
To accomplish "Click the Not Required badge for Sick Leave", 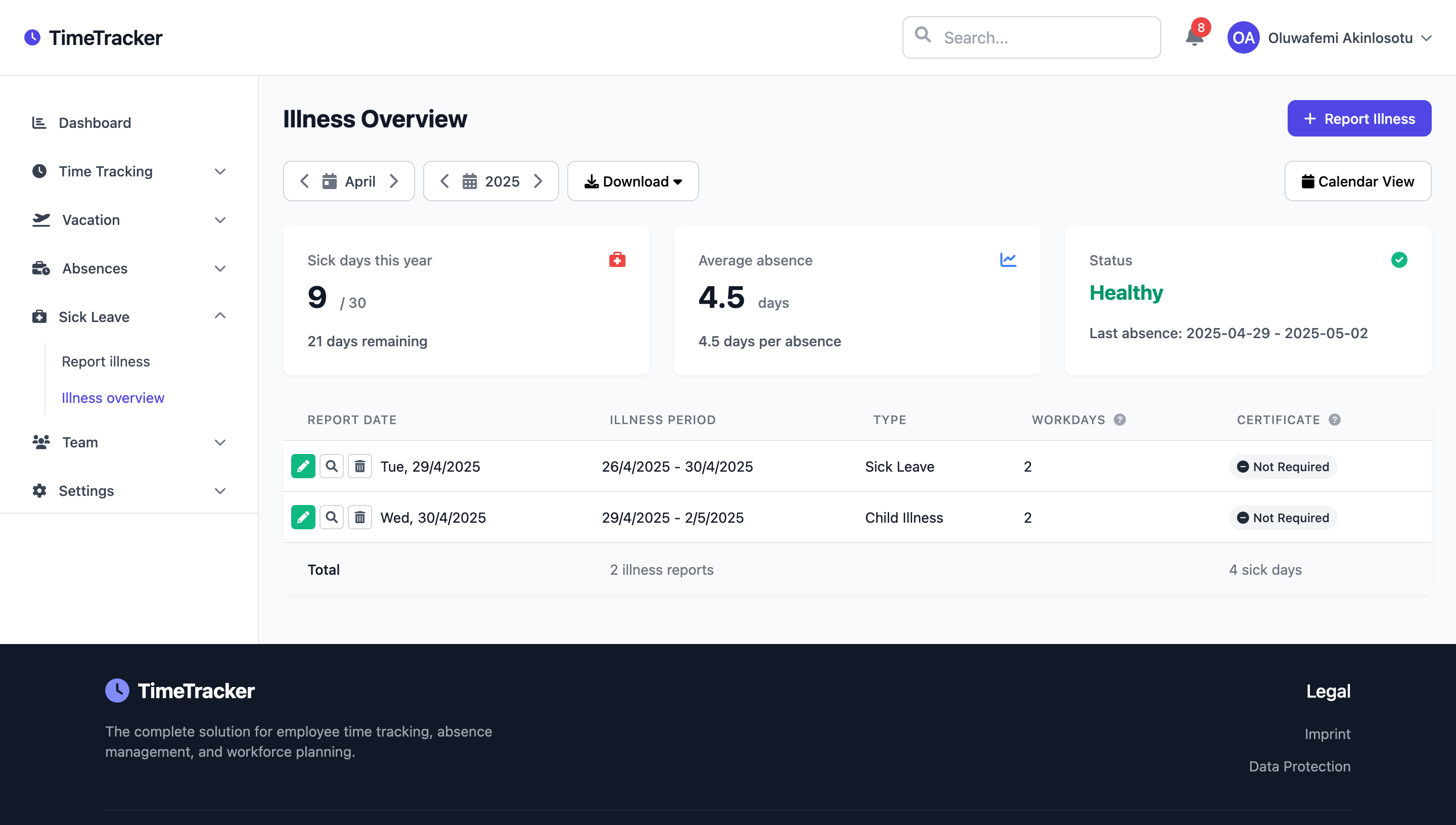I will [1283, 466].
